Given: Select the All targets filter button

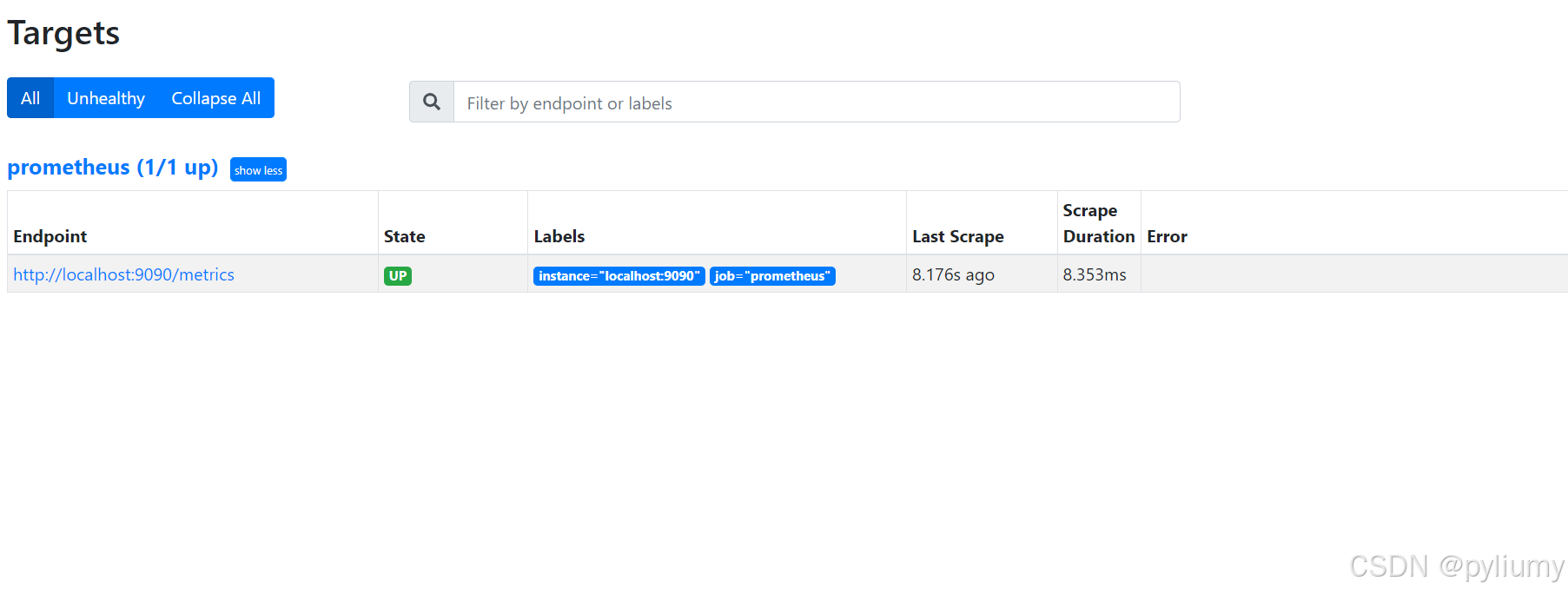Looking at the screenshot, I should 30,98.
